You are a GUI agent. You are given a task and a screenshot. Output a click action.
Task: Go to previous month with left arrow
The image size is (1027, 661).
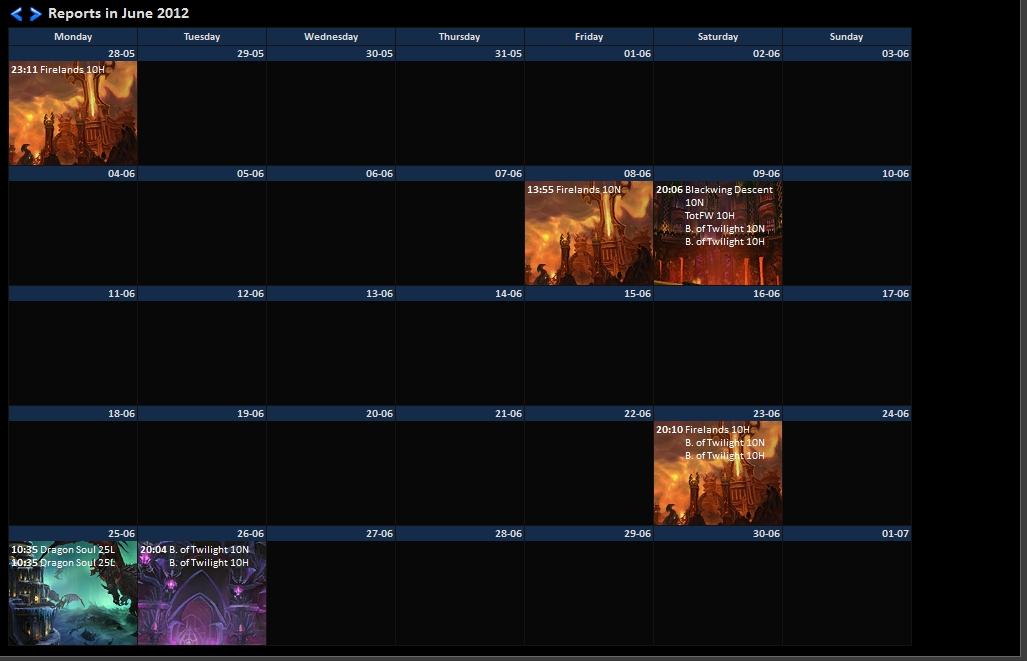(x=16, y=14)
